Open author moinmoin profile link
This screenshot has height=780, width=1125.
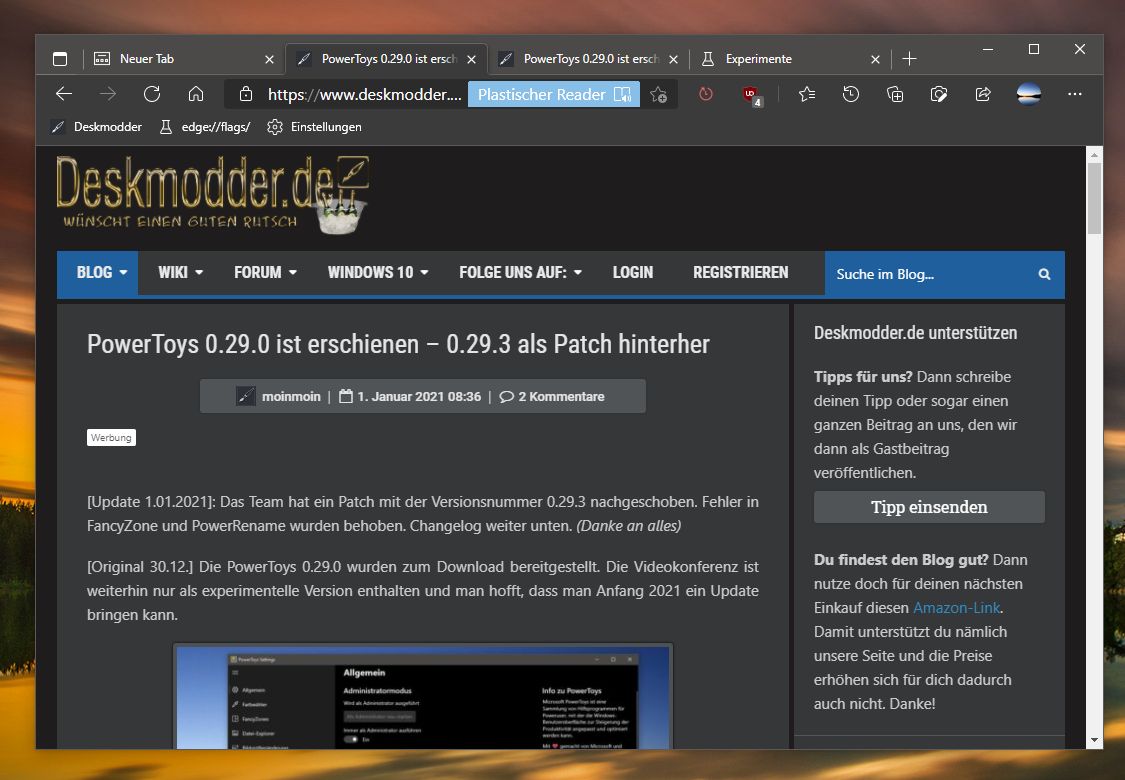click(x=291, y=396)
